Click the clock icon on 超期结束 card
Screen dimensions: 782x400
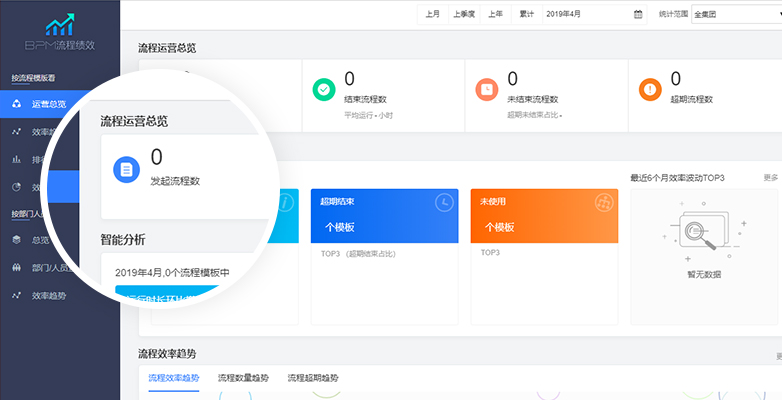441,203
